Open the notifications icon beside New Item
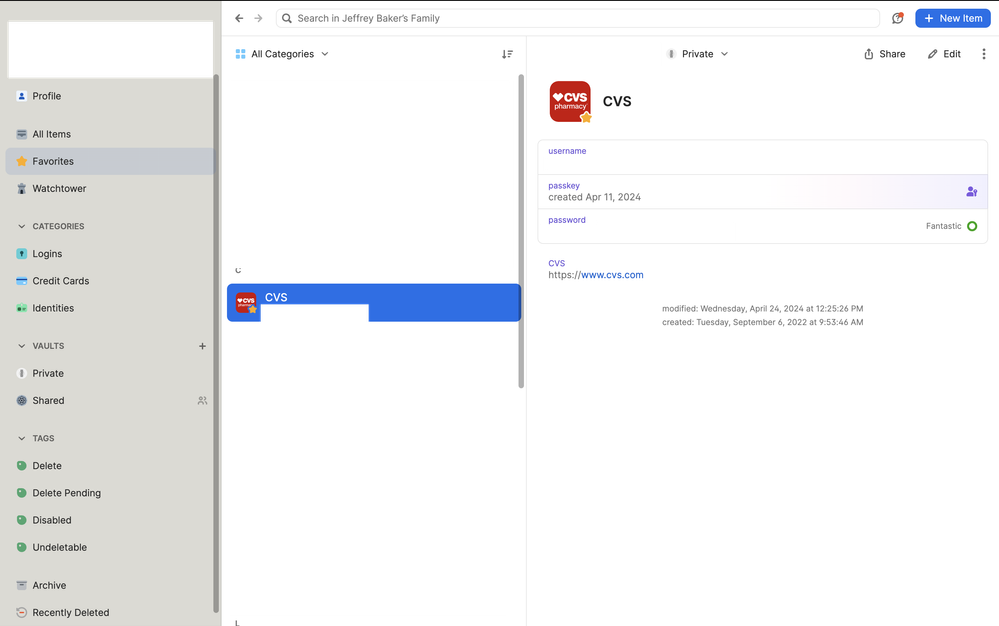Image resolution: width=999 pixels, height=626 pixels. coord(897,18)
